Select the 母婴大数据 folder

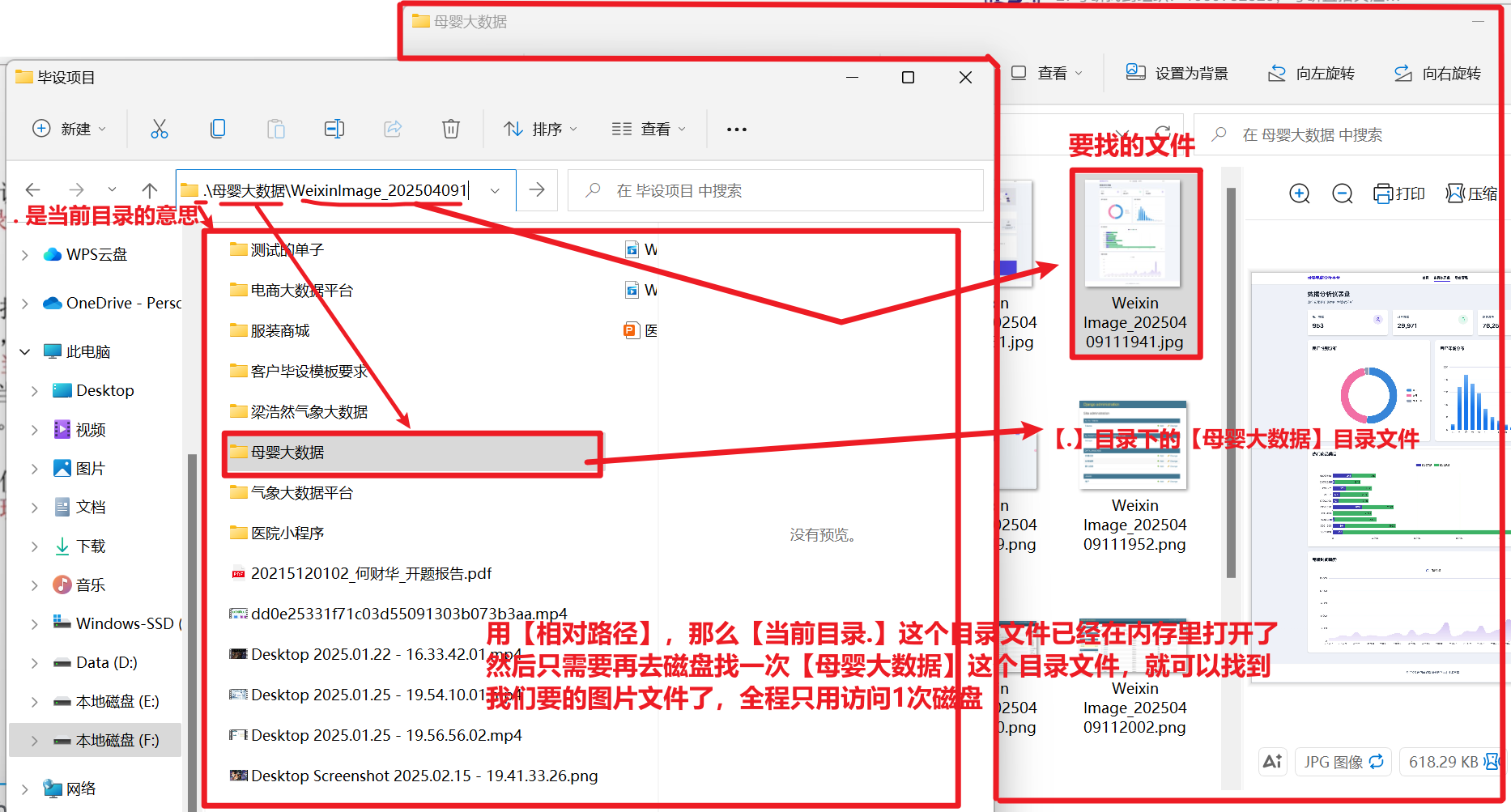[x=413, y=453]
